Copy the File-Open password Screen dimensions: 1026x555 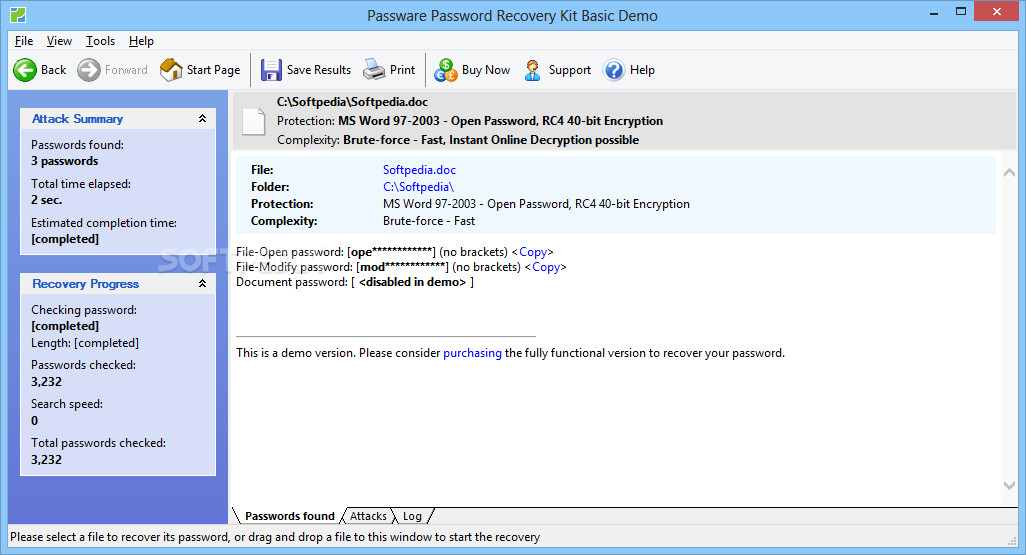pos(533,252)
